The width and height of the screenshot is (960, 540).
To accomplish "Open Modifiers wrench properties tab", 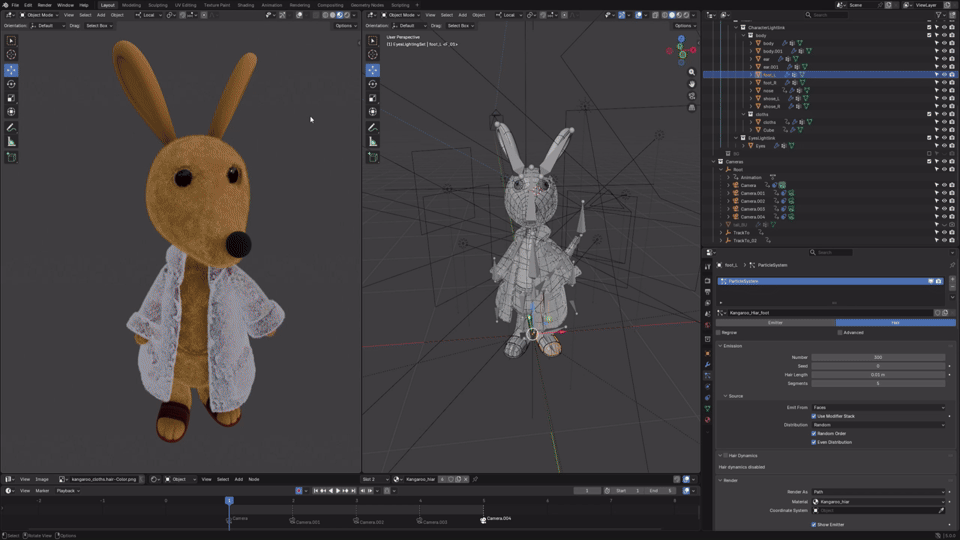I will [x=708, y=365].
